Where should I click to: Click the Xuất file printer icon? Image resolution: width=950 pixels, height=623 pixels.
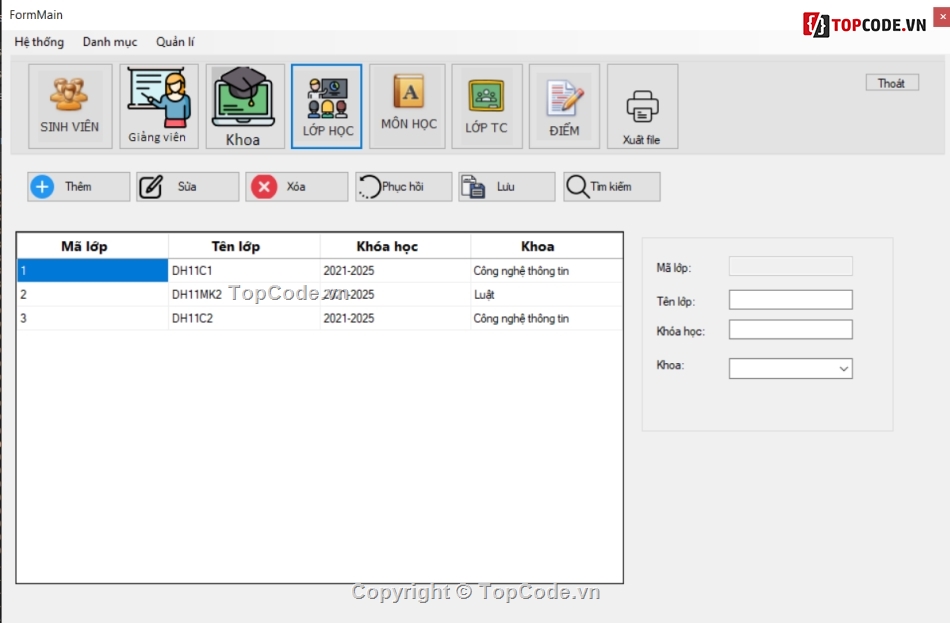click(x=642, y=107)
